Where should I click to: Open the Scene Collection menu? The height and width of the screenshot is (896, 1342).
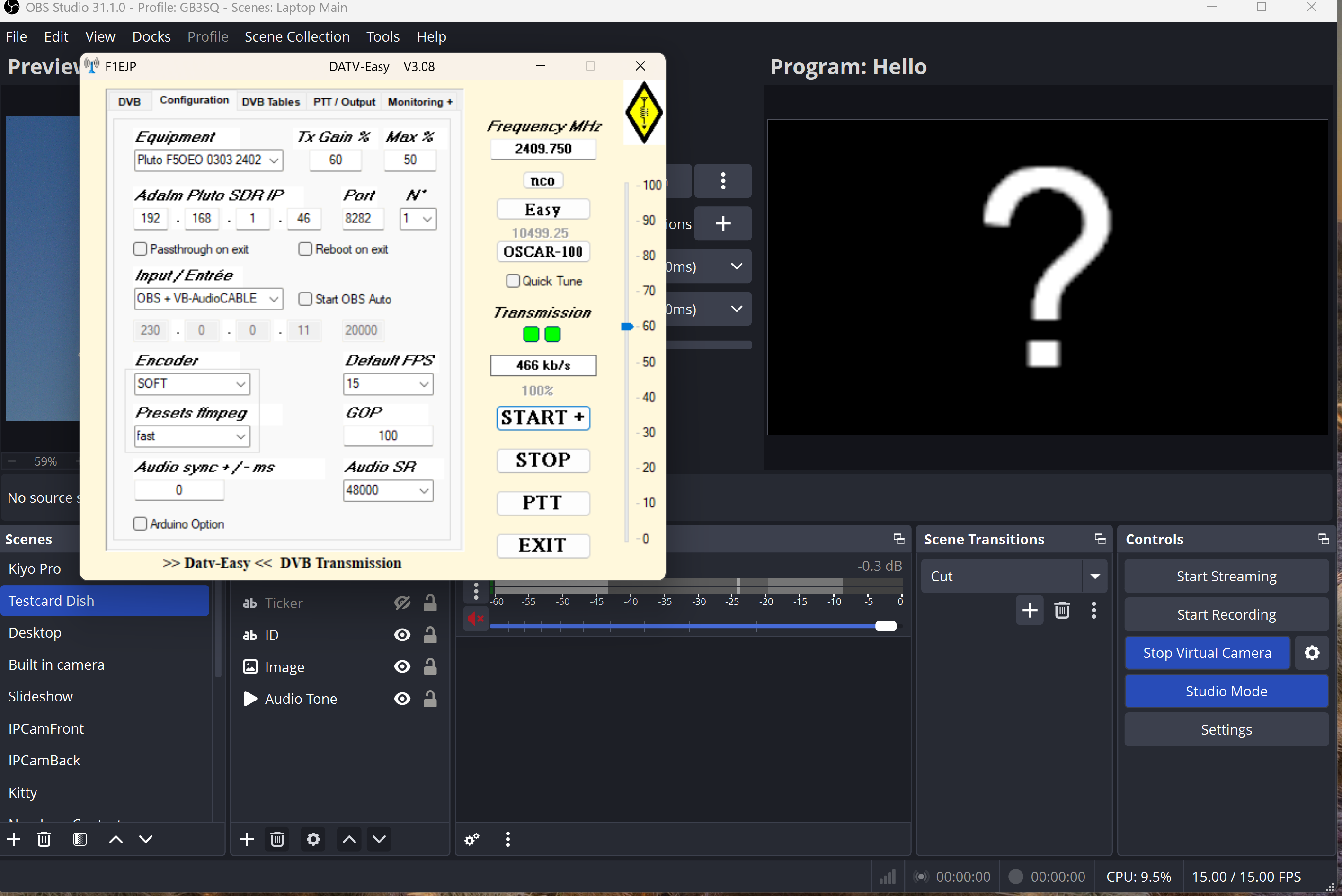(x=297, y=36)
